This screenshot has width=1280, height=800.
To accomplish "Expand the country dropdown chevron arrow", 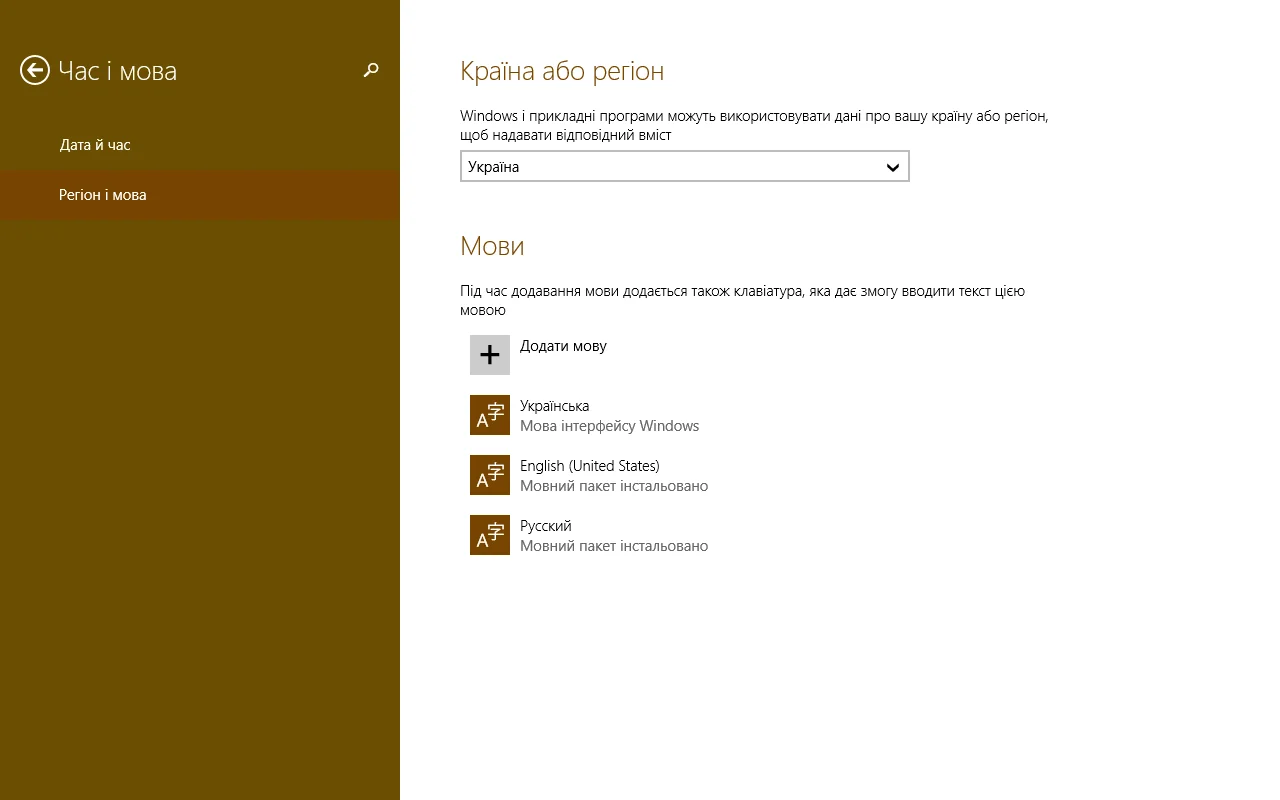I will (893, 167).
